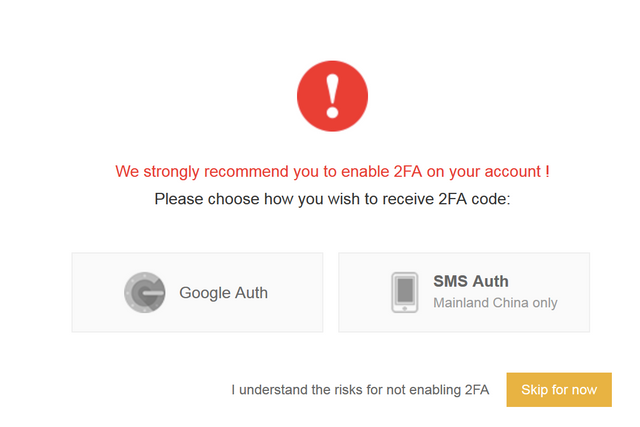This screenshot has height=427, width=640.
Task: Click the red exclamation warning icon
Action: [x=332, y=96]
